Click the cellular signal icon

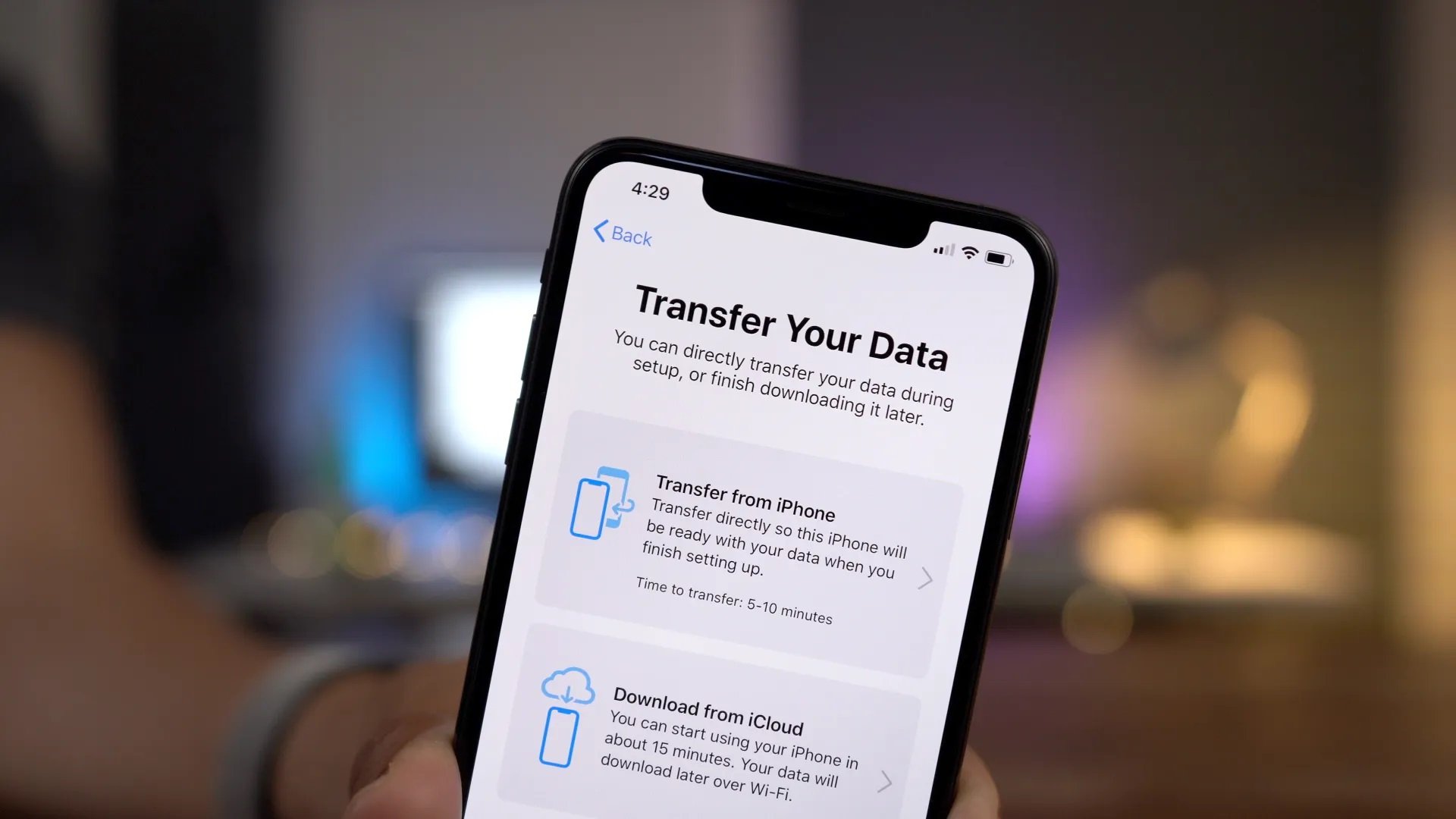[939, 250]
